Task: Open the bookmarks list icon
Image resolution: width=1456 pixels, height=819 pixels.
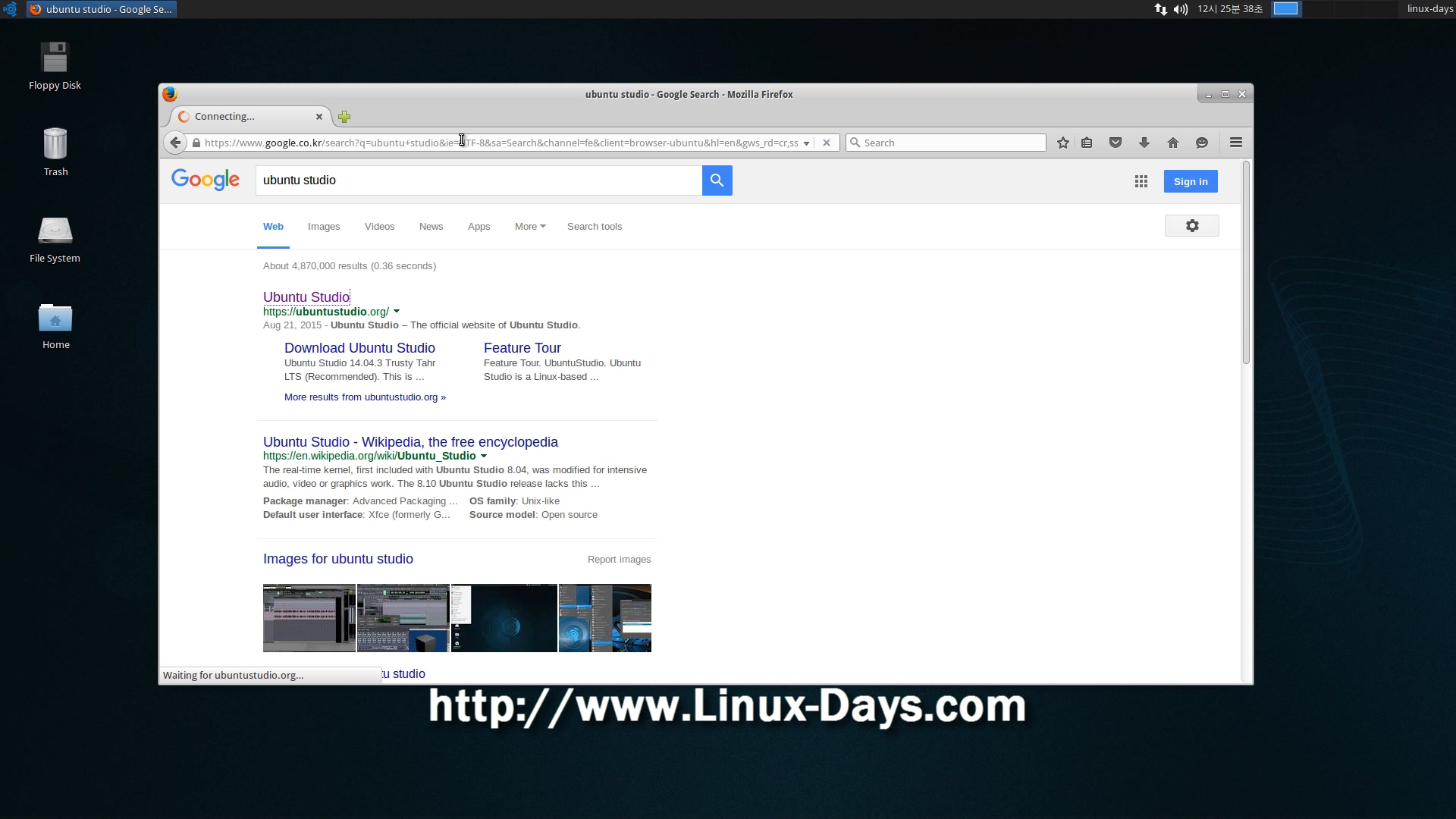Action: tap(1087, 143)
